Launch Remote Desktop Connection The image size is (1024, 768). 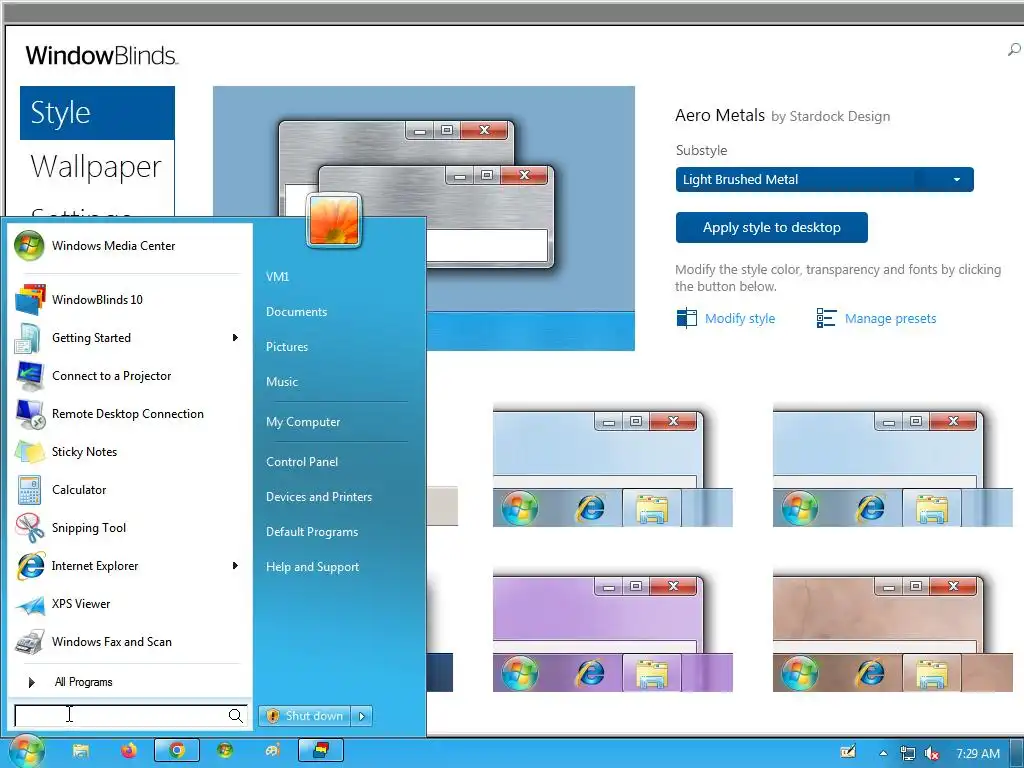(127, 413)
